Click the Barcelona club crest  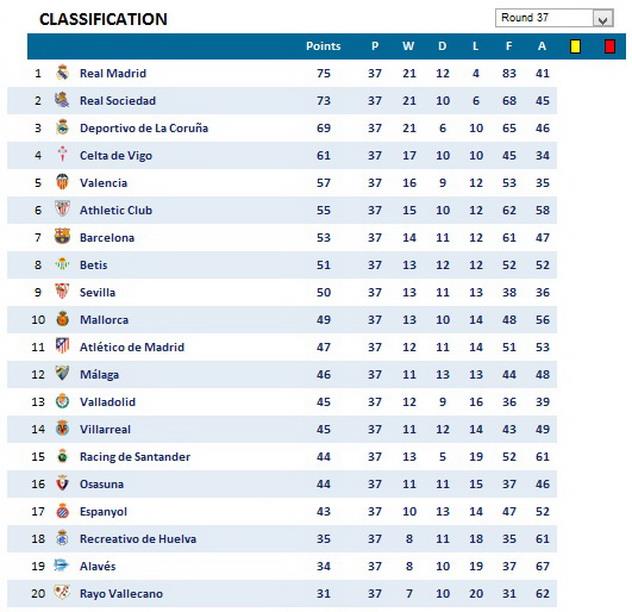62,237
